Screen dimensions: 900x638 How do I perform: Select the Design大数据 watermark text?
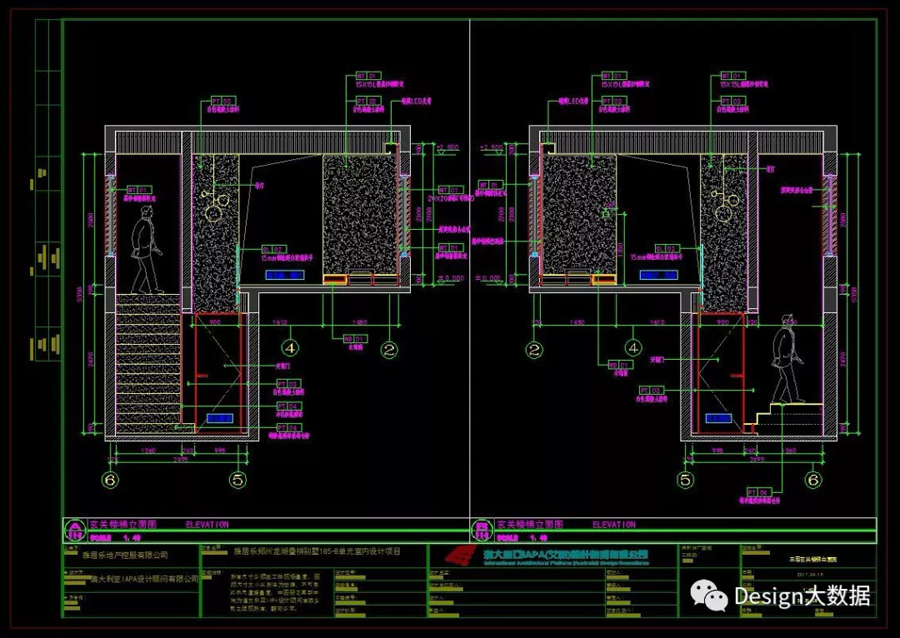click(x=802, y=597)
